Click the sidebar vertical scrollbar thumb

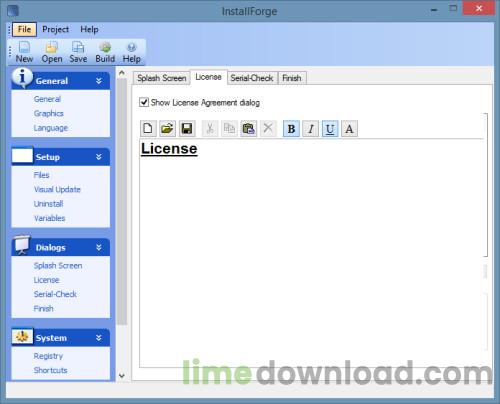tap(122, 201)
